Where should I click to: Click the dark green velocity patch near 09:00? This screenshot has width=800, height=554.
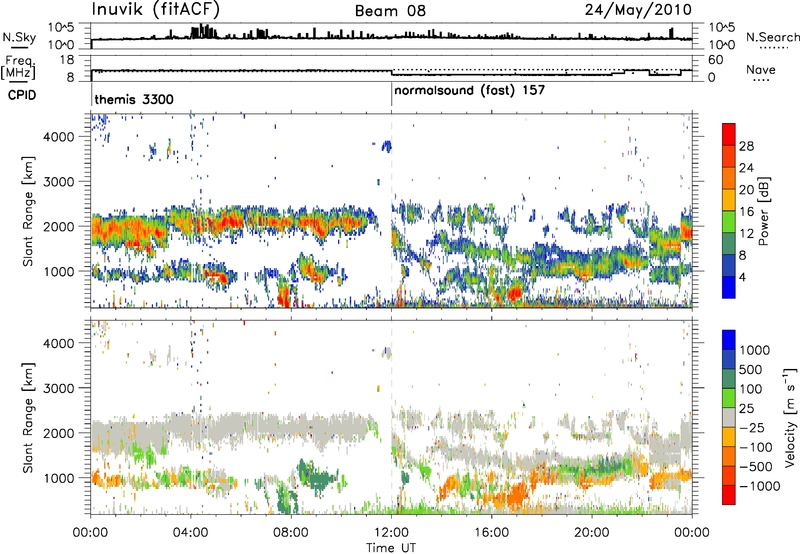pos(317,479)
